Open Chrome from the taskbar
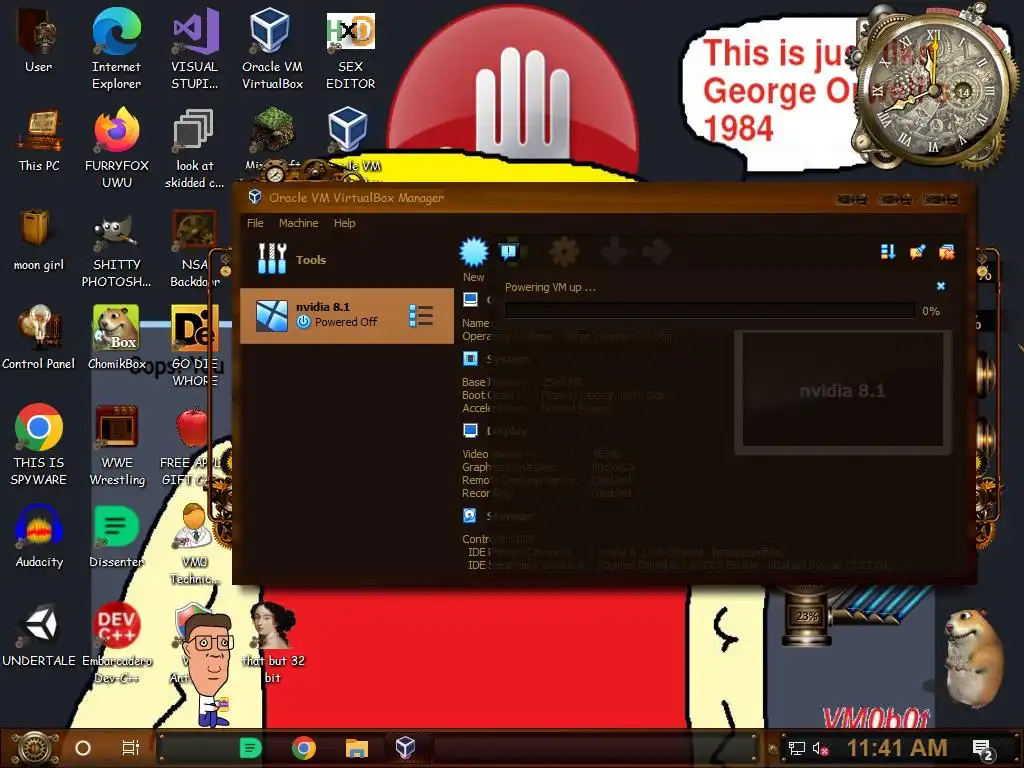1024x768 pixels. point(304,748)
